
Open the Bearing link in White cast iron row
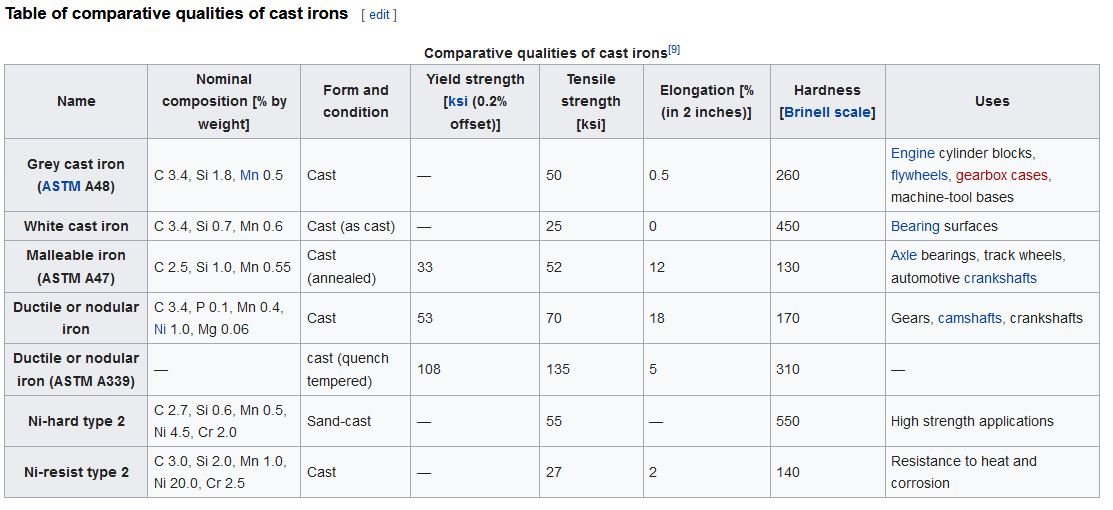915,226
